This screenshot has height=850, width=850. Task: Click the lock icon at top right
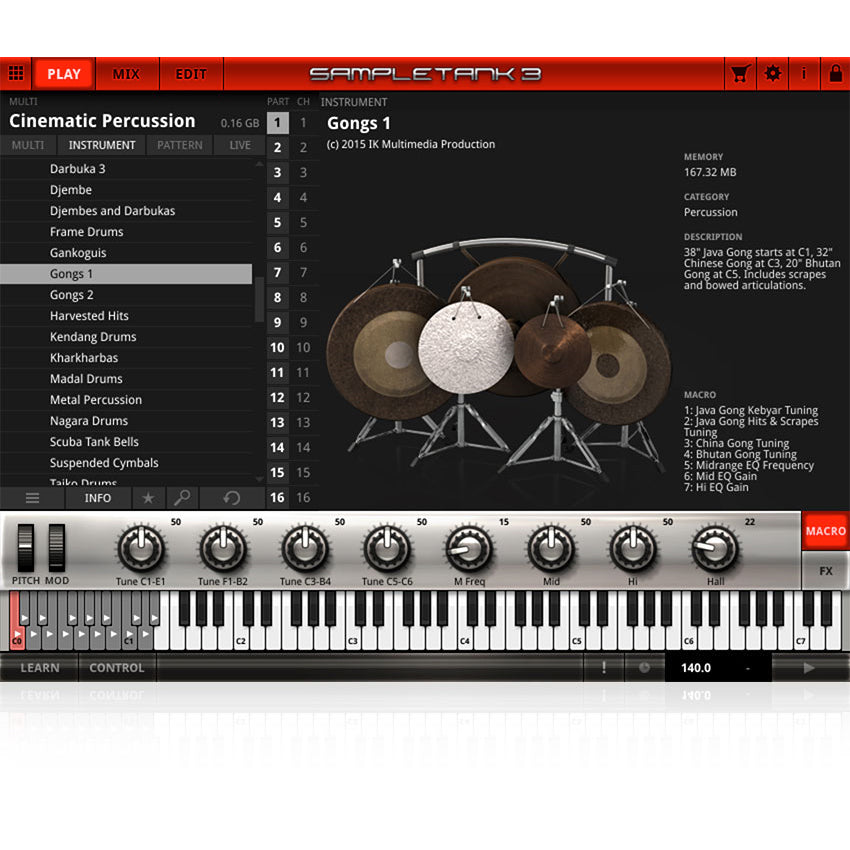[836, 73]
